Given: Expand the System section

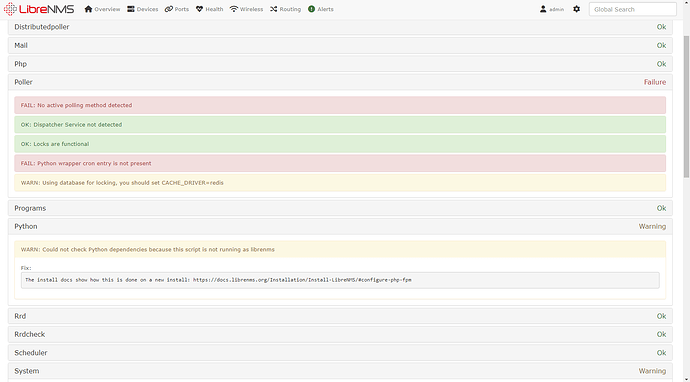Looking at the screenshot, I should tap(340, 371).
